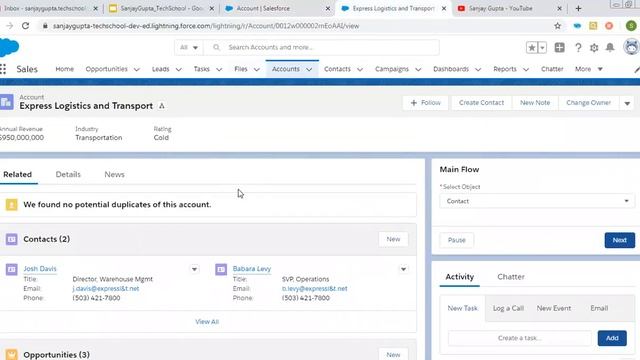
Task: Click the New Note button
Action: (x=535, y=103)
